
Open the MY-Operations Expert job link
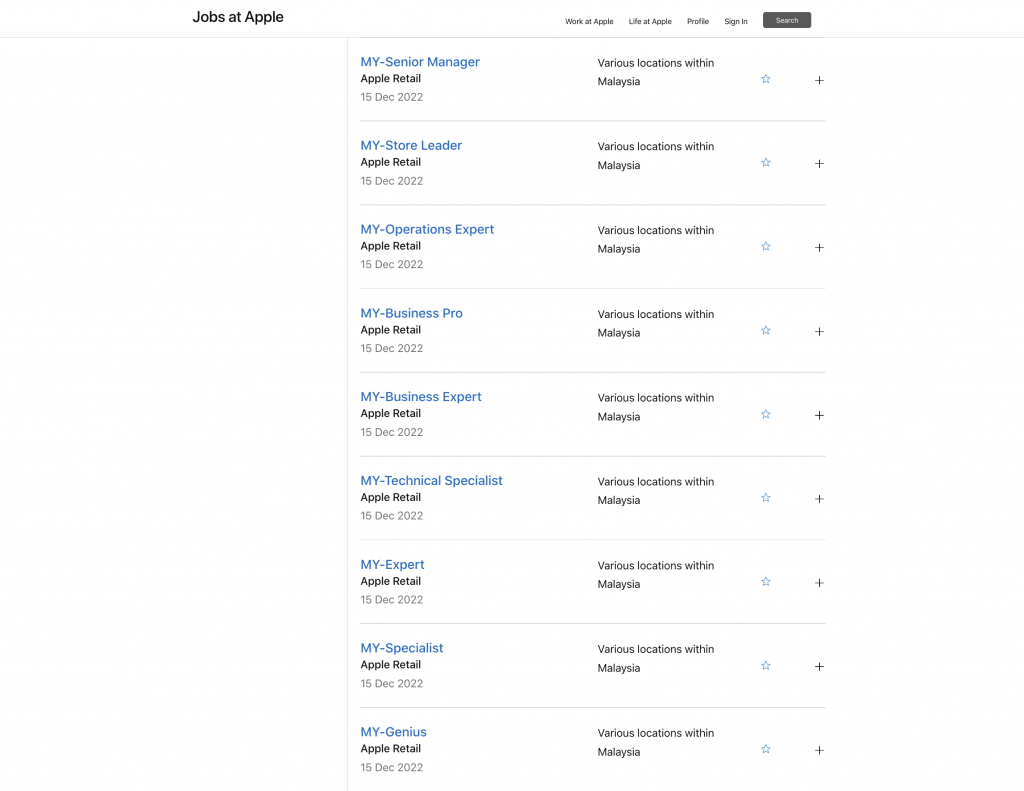click(427, 229)
